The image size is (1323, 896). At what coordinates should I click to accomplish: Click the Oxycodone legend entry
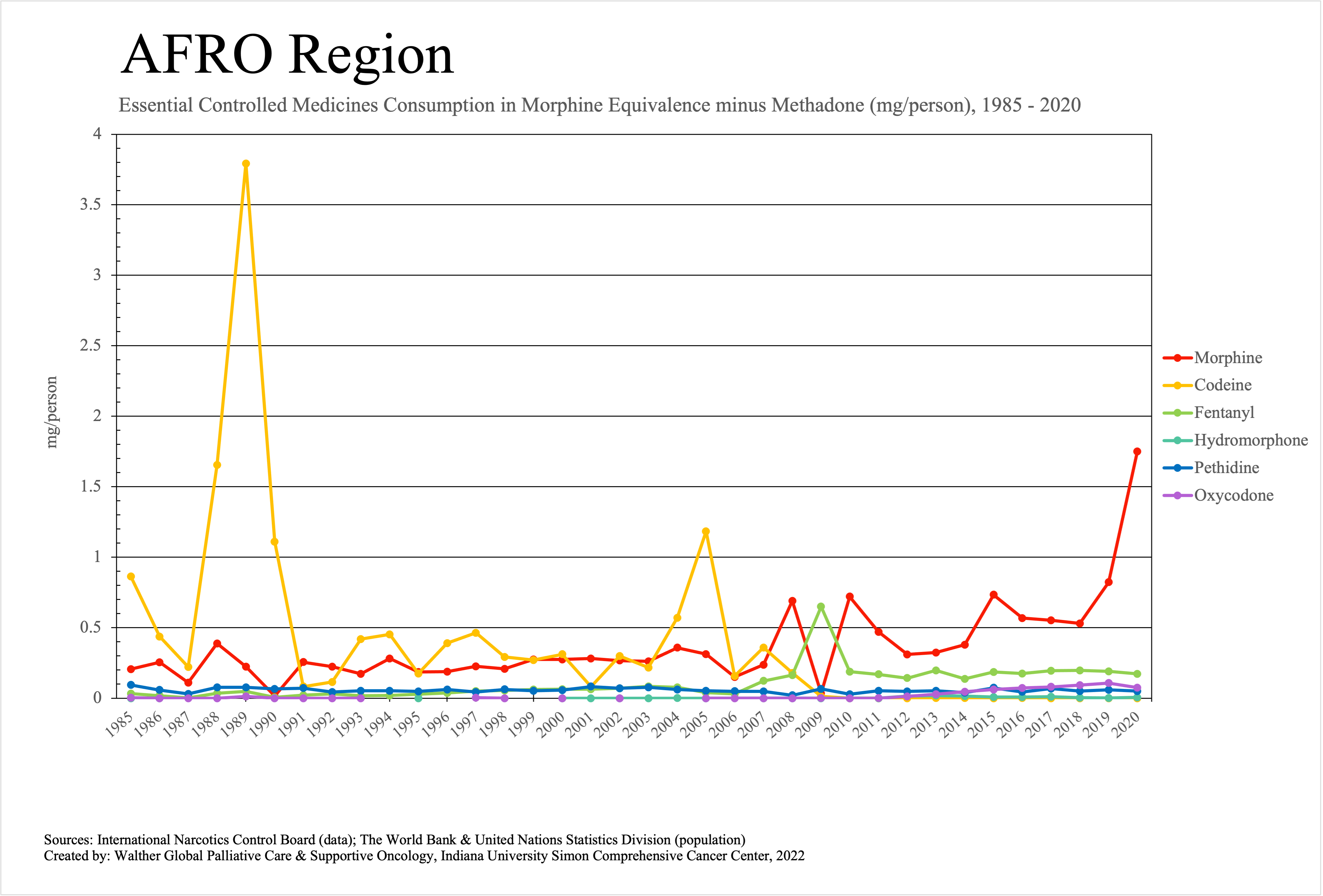[1233, 496]
